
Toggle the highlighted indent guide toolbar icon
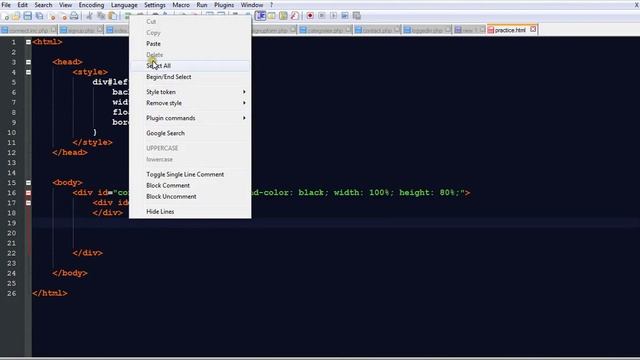click(260, 16)
